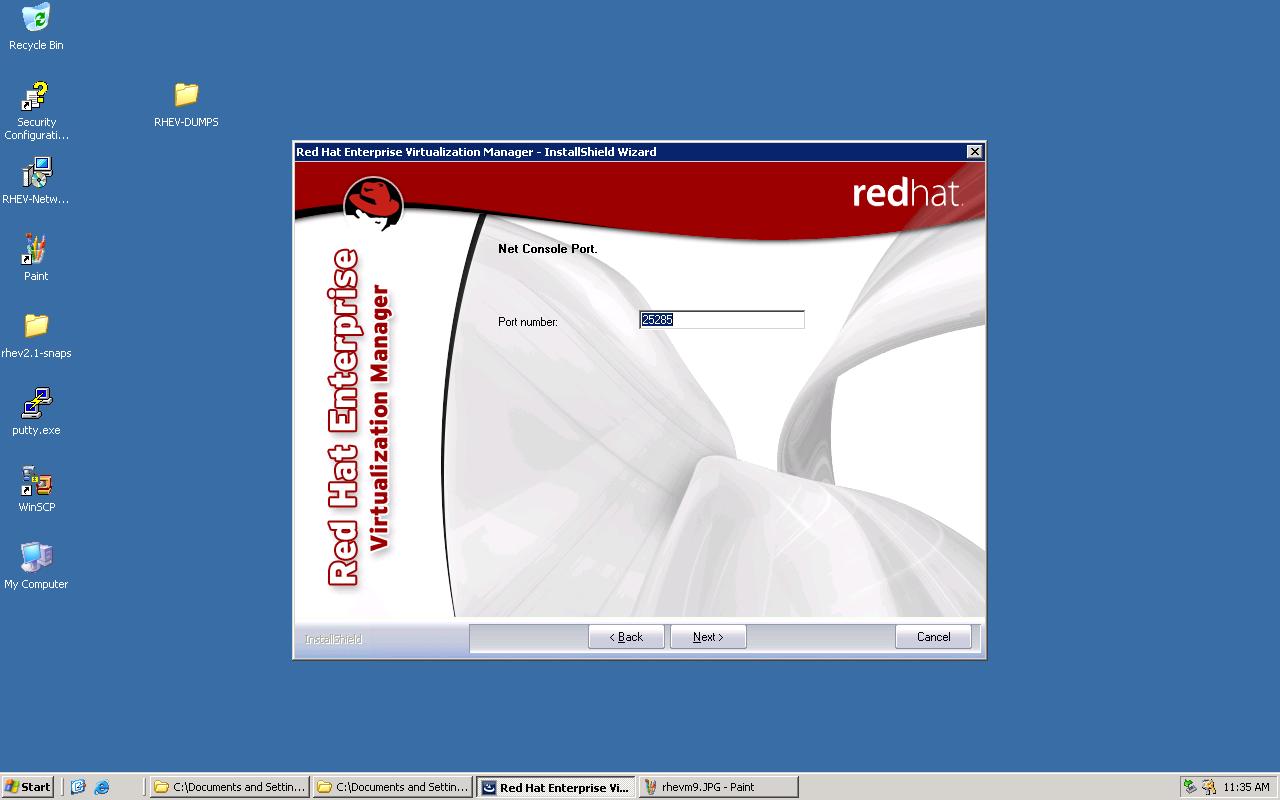The width and height of the screenshot is (1280, 800).
Task: Click the wizard title bar text
Action: point(476,152)
